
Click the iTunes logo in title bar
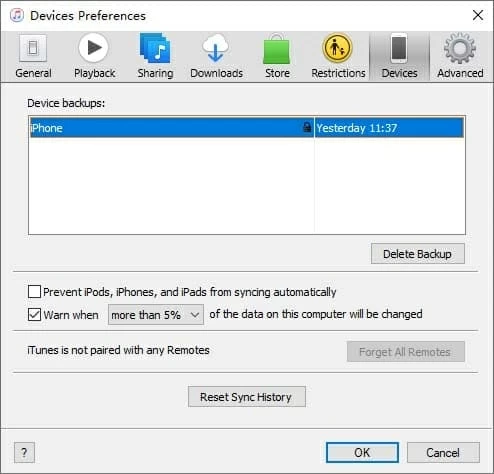click(17, 15)
